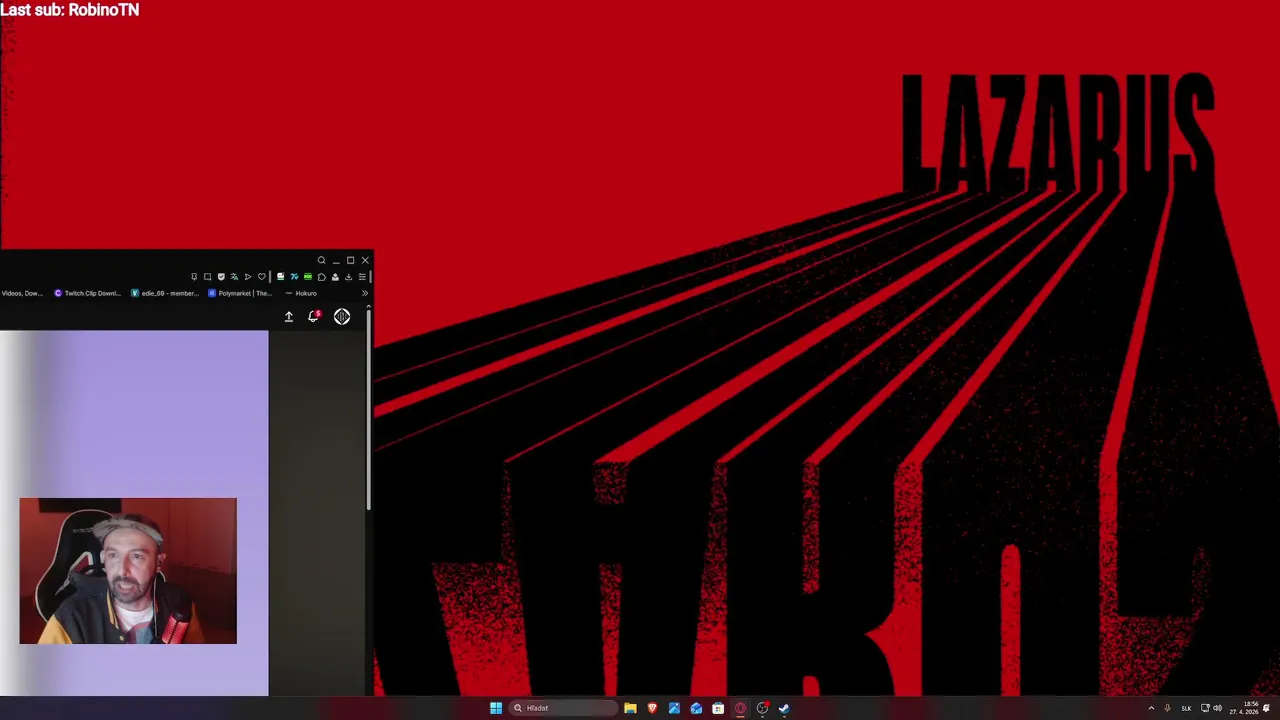Open the edie_69 member bookmark
Image resolution: width=1280 pixels, height=720 pixels.
165,293
